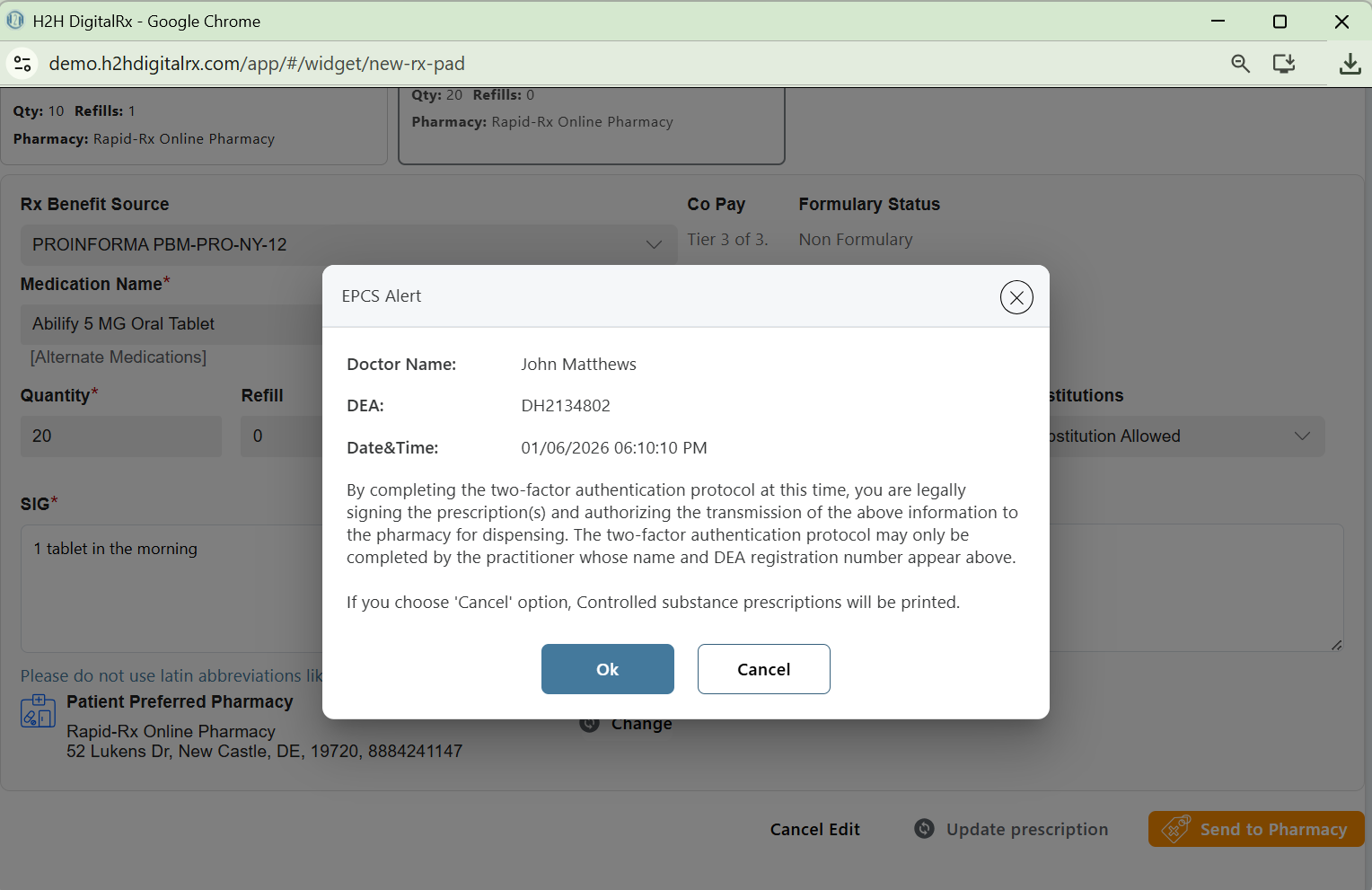Expand the Substitution Allowed dropdown arrow
This screenshot has height=890, width=1372.
(1301, 436)
